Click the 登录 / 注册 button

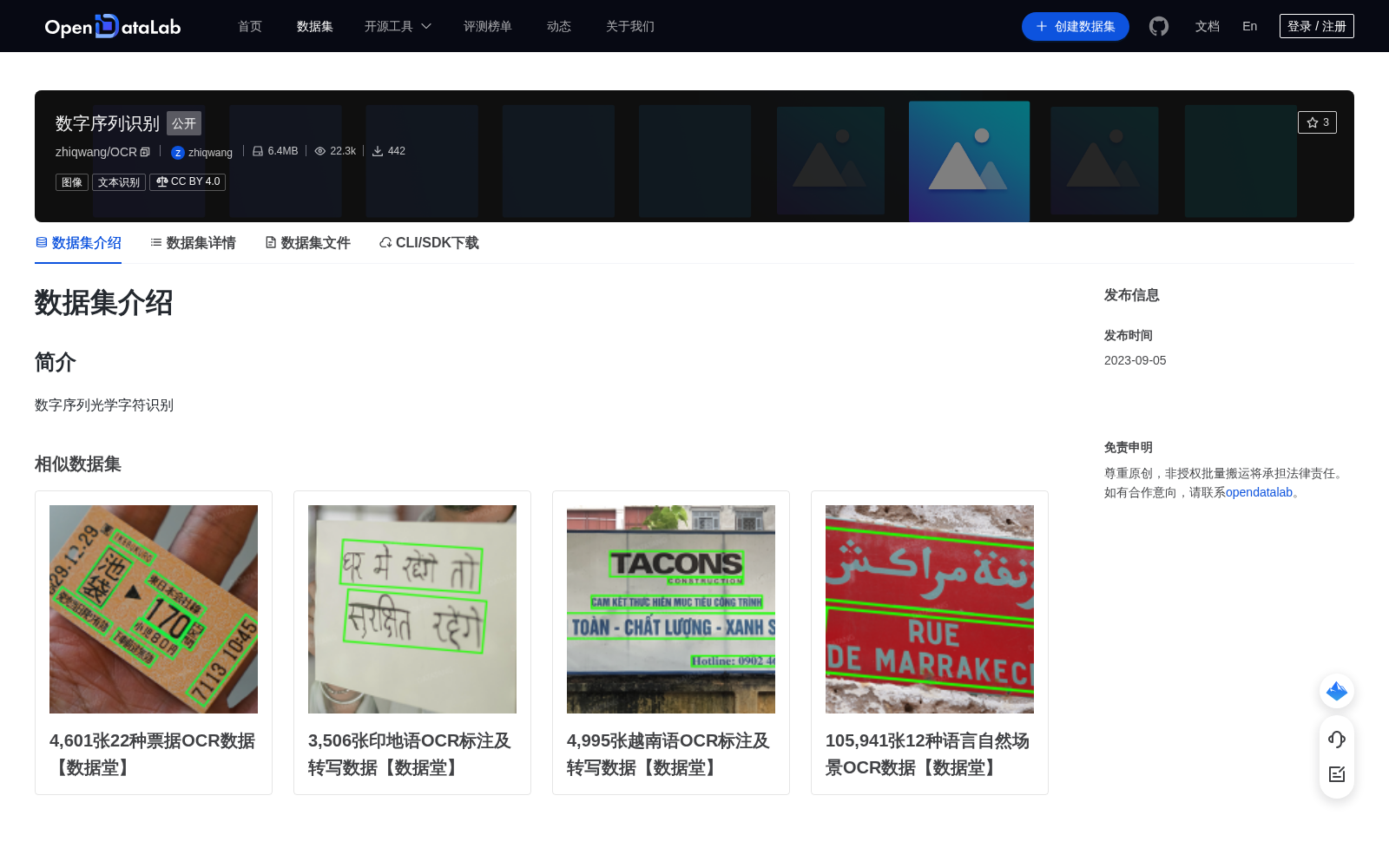point(1317,26)
